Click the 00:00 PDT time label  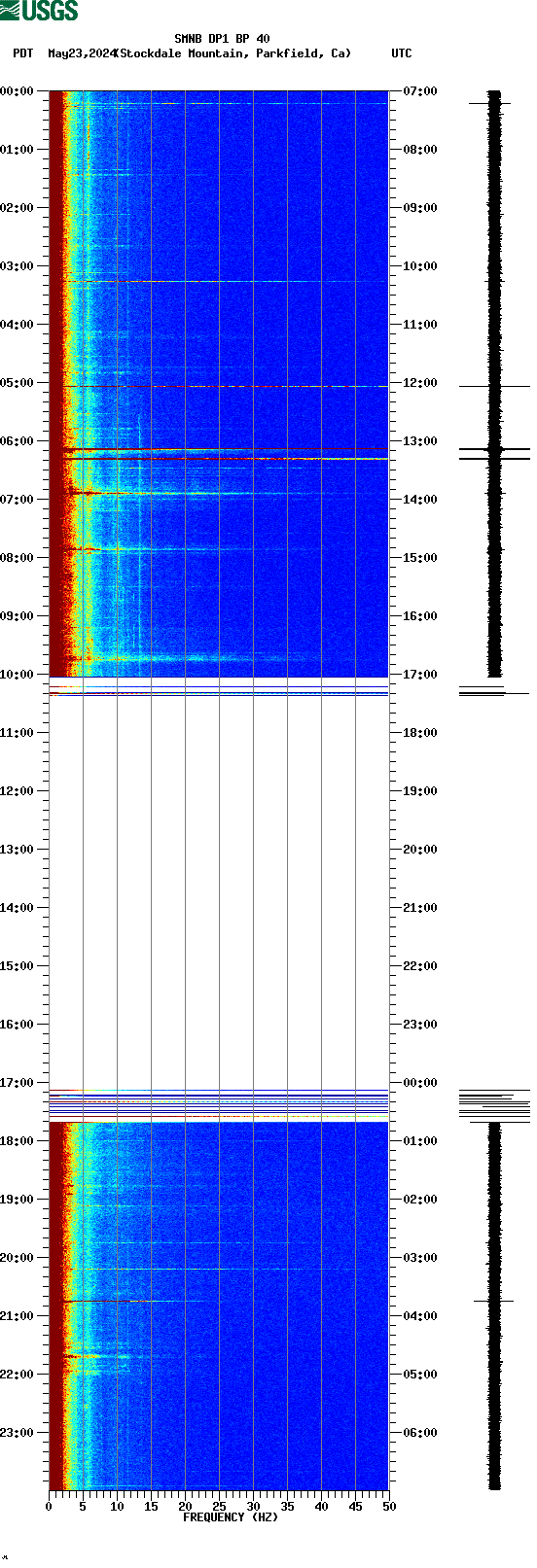coord(18,91)
